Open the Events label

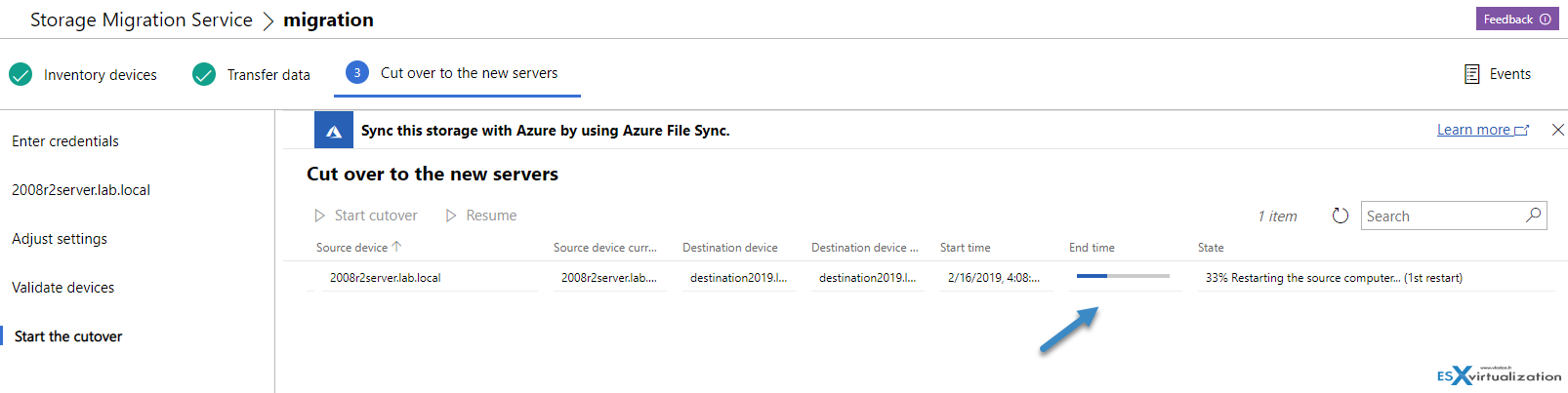[1509, 74]
